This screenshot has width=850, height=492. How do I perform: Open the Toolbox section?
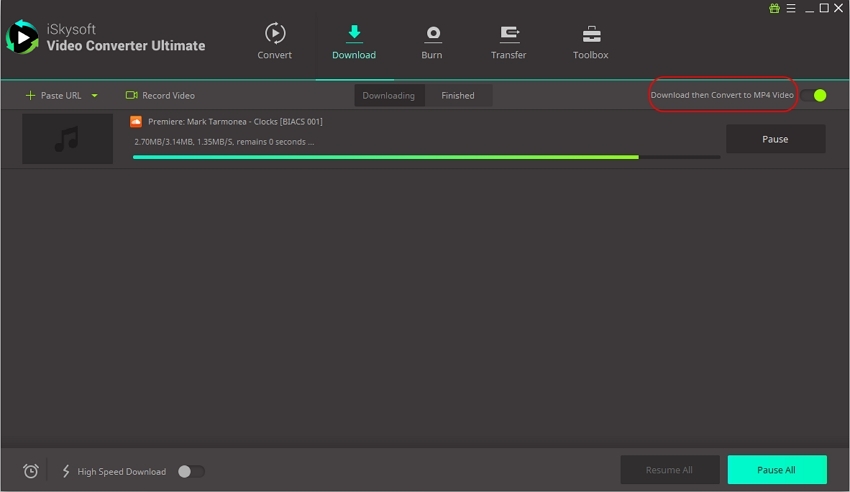click(590, 34)
